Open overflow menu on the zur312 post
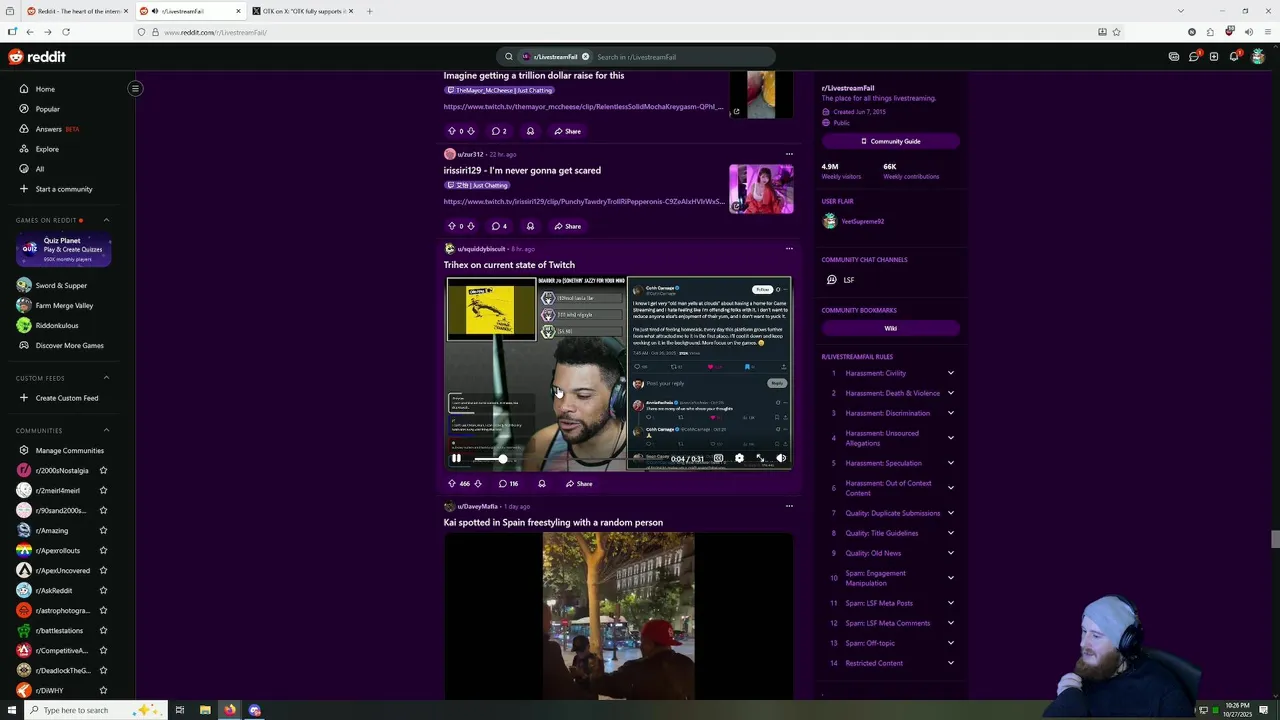The width and height of the screenshot is (1280, 720). click(789, 154)
